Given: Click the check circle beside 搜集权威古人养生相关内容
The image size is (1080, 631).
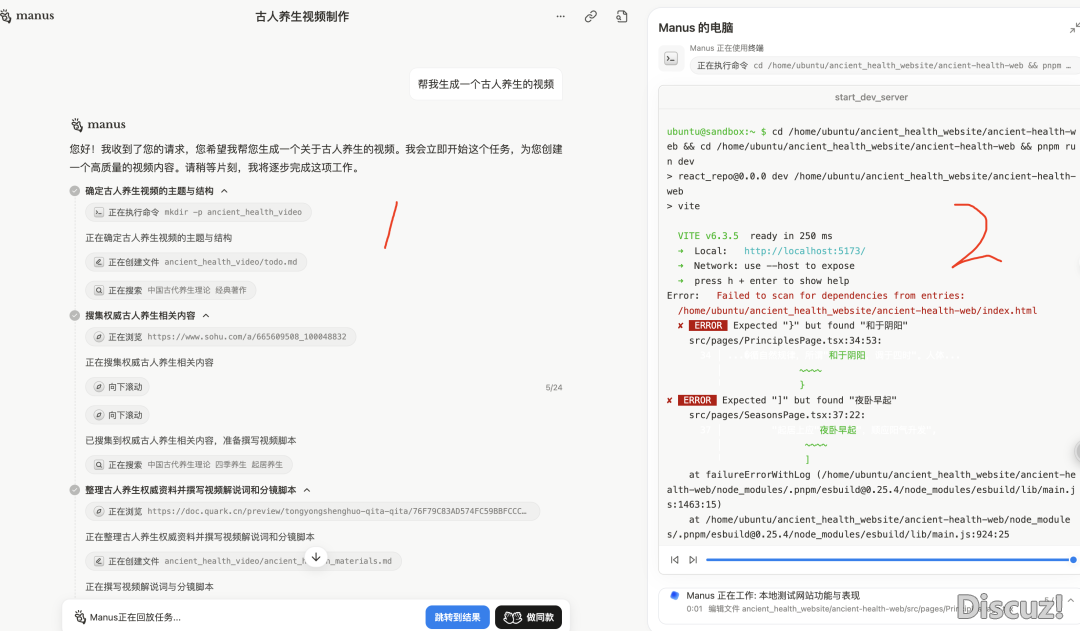Looking at the screenshot, I should click(75, 316).
